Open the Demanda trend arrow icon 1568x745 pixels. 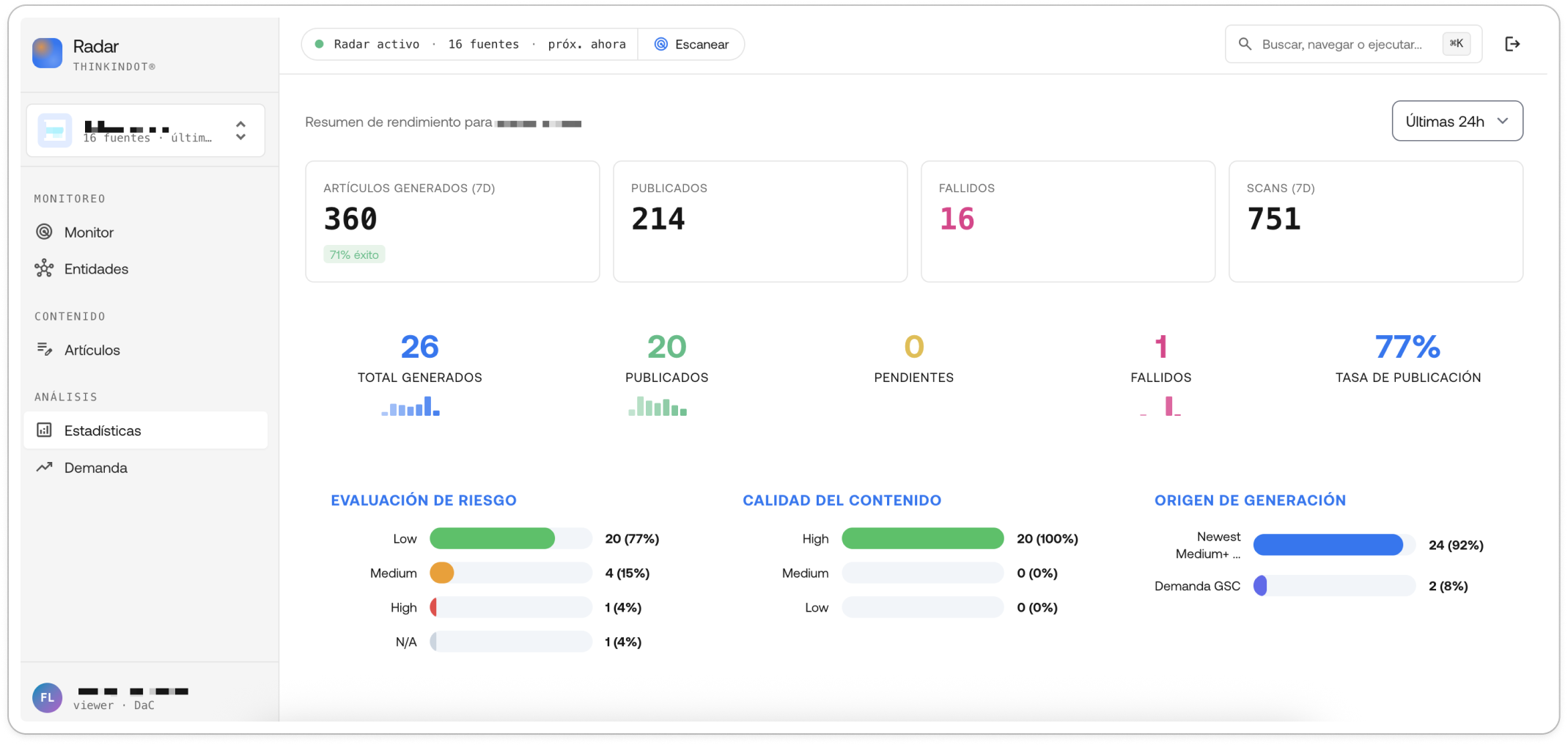(x=45, y=467)
